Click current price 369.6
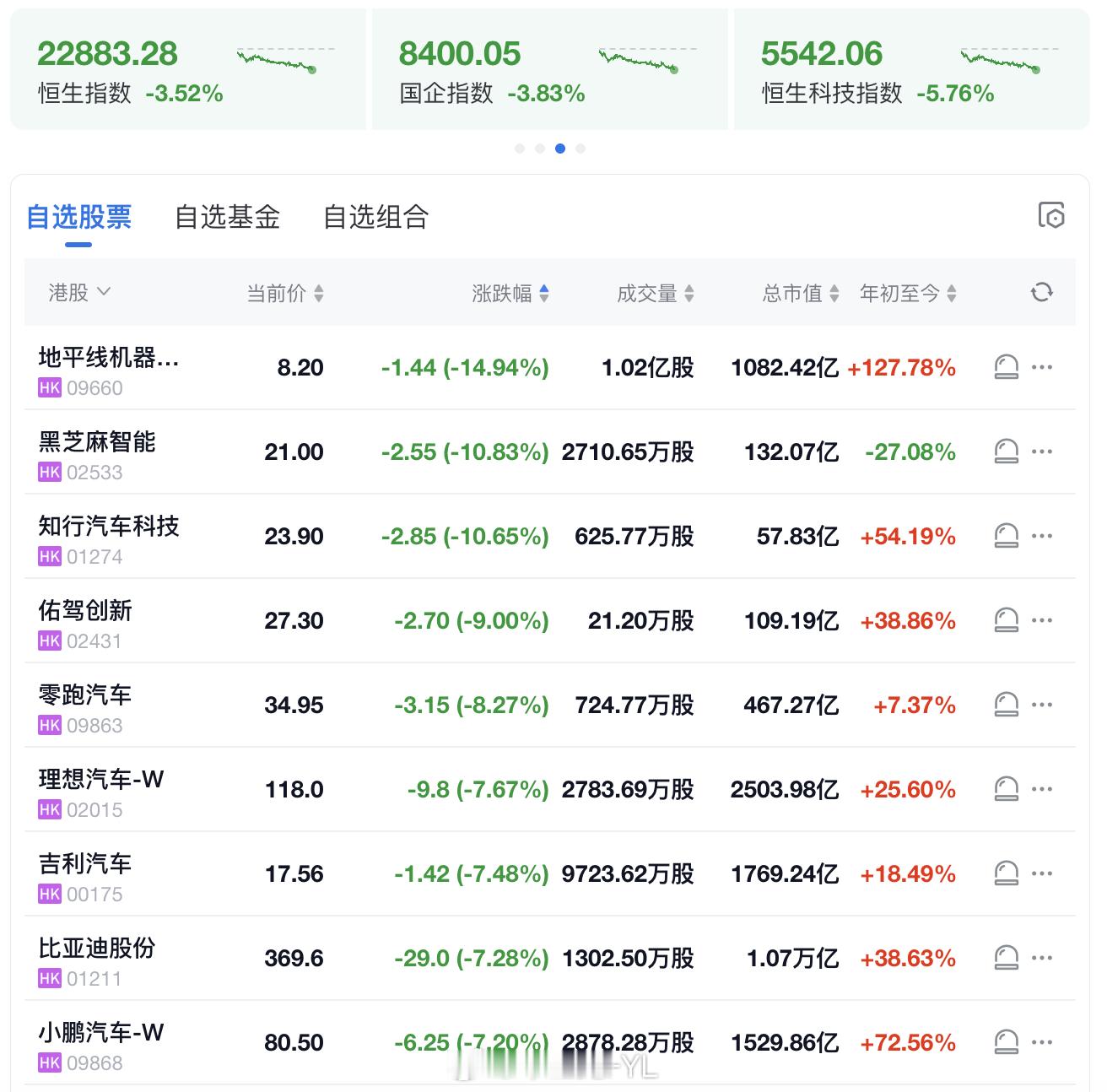This screenshot has width=1107, height=1092. tap(294, 959)
